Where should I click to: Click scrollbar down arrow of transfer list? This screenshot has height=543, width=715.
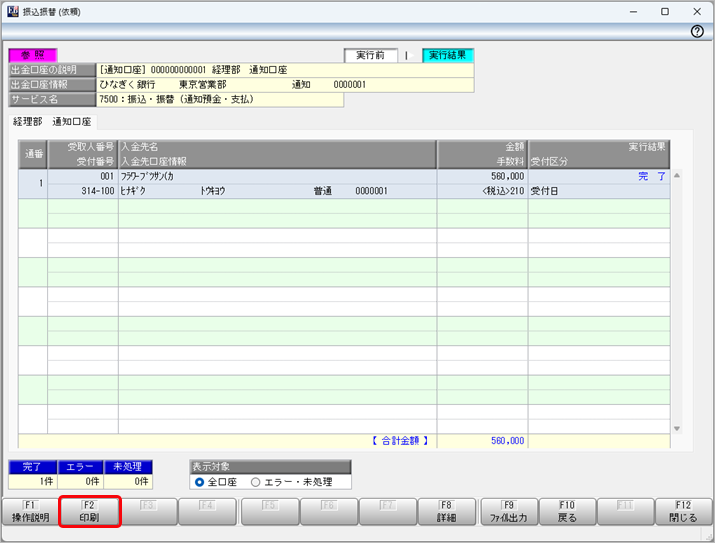[677, 429]
